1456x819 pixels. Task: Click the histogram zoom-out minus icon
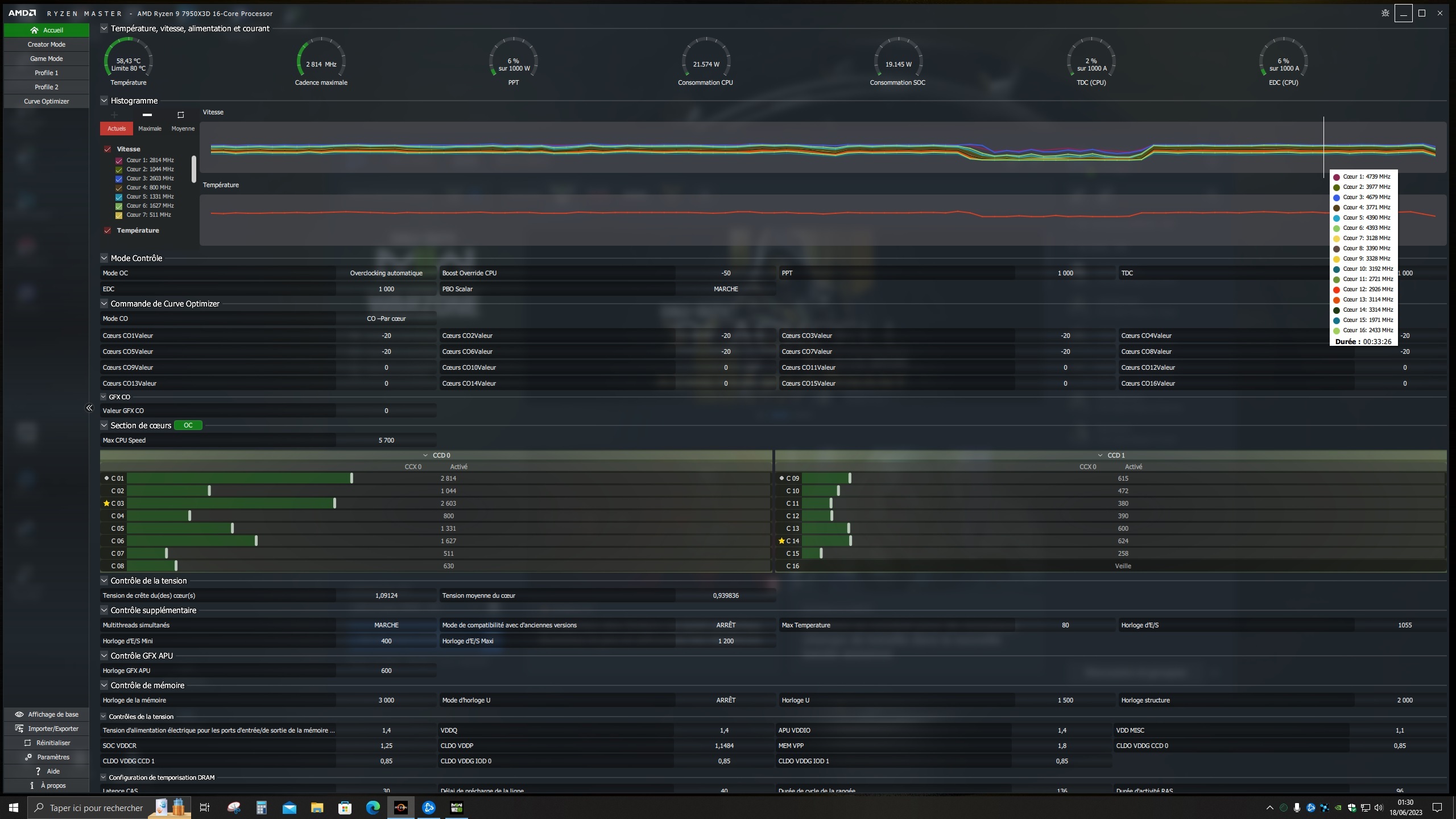pos(147,115)
